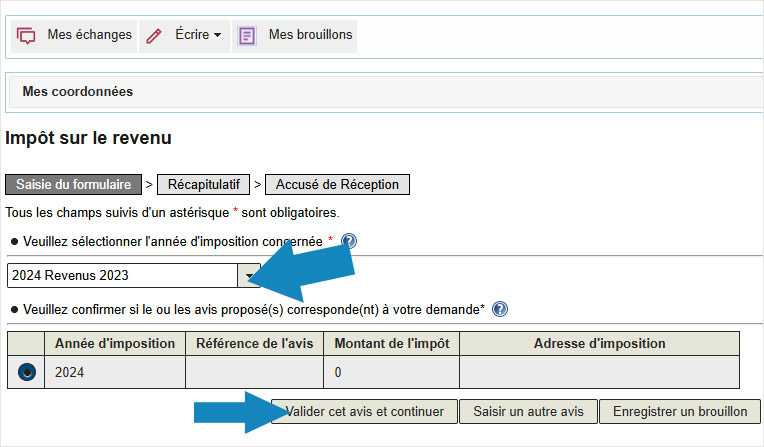This screenshot has width=764, height=447.
Task: Select the Saisie du formulaire step
Action: 73,185
